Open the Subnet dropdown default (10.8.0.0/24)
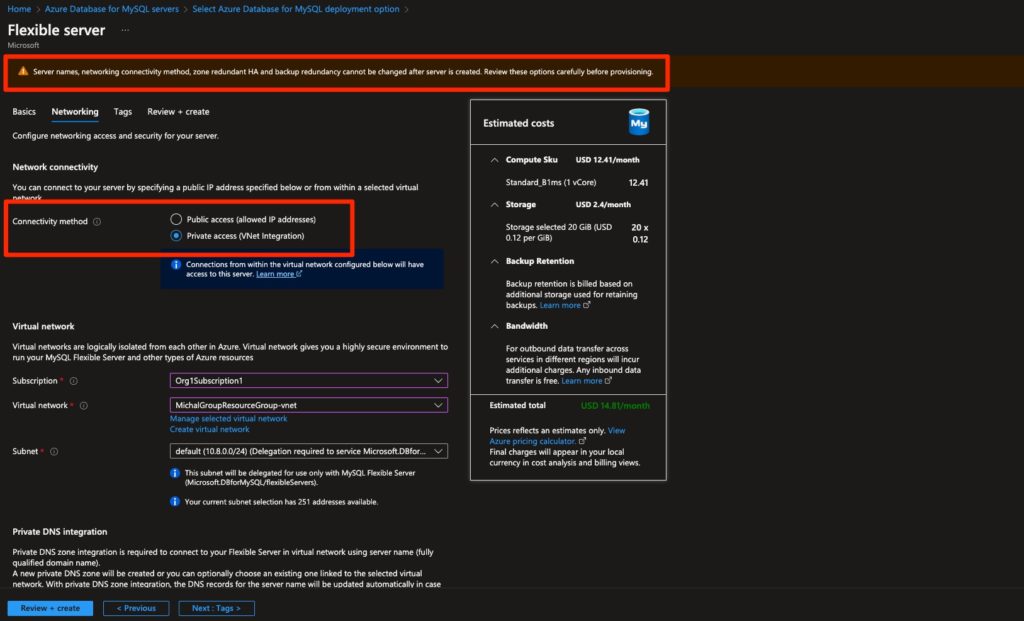 coord(308,451)
